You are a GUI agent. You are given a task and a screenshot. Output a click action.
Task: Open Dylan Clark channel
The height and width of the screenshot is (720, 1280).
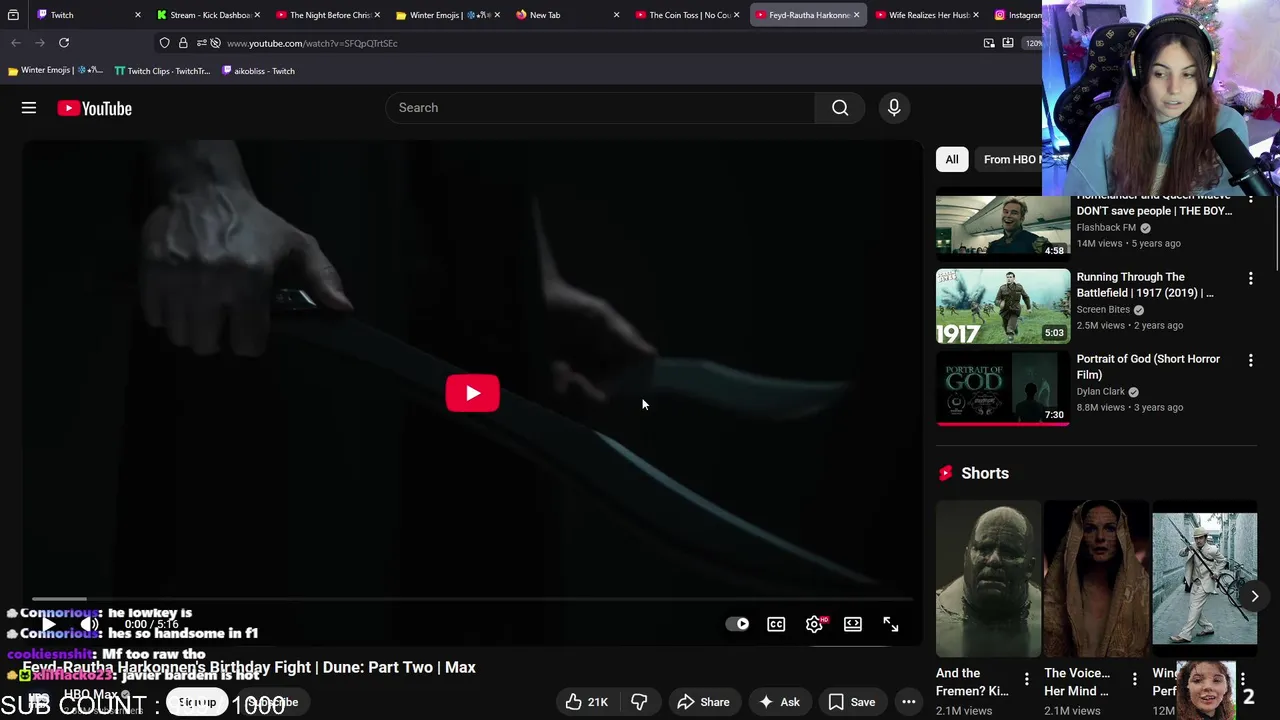[x=1101, y=391]
